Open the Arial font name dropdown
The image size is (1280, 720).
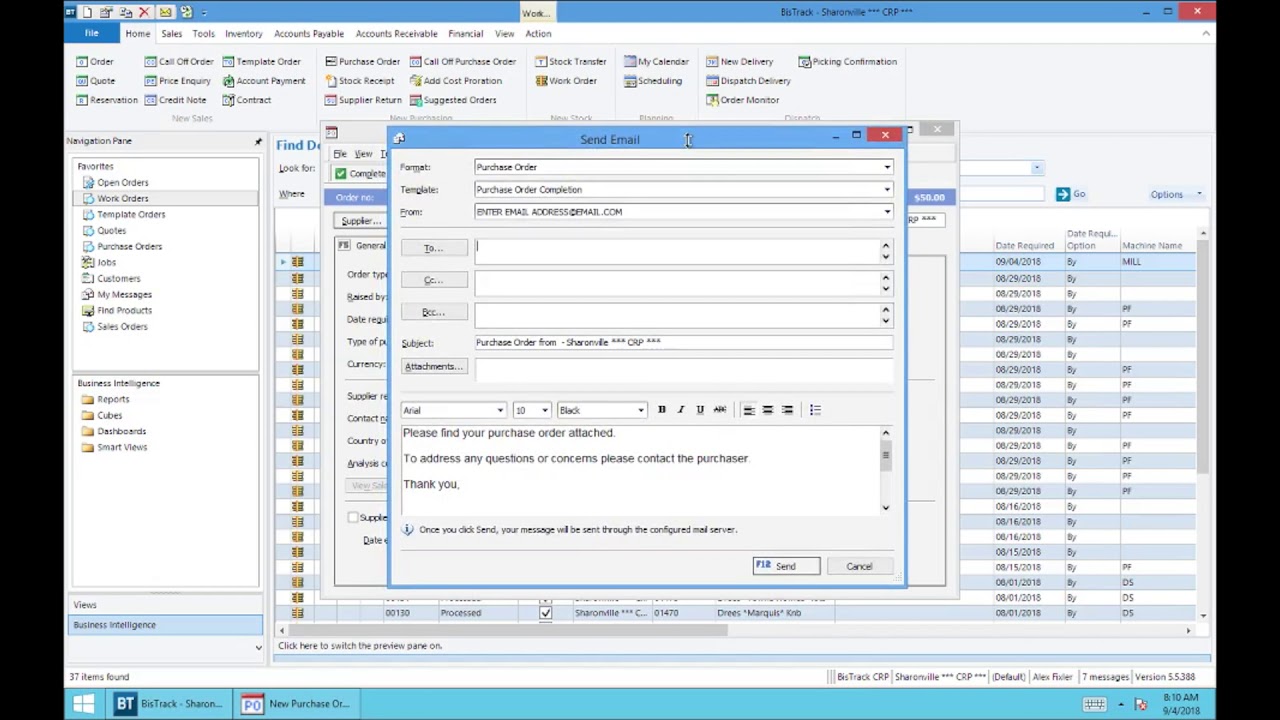(500, 410)
